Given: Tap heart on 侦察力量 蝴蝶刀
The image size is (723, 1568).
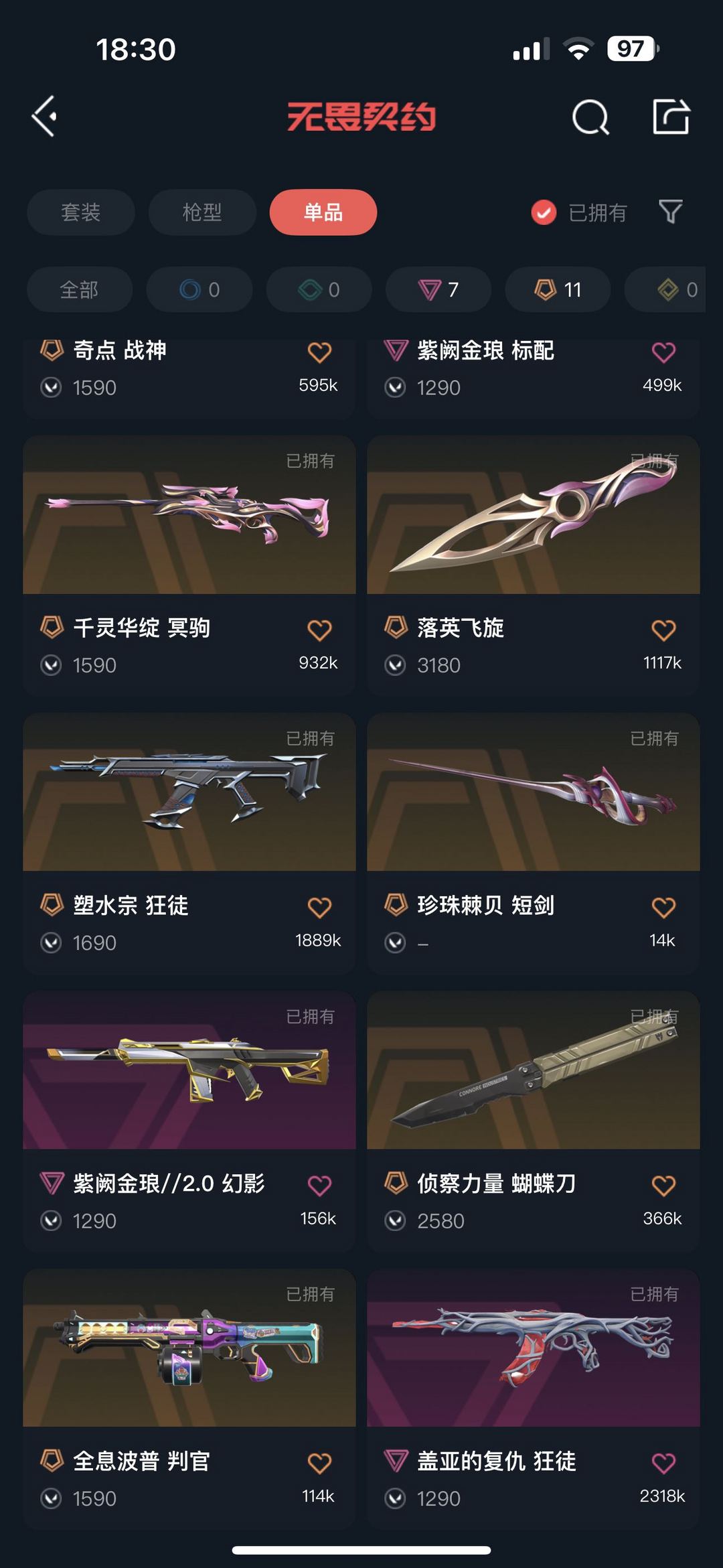Looking at the screenshot, I should coord(663,1186).
